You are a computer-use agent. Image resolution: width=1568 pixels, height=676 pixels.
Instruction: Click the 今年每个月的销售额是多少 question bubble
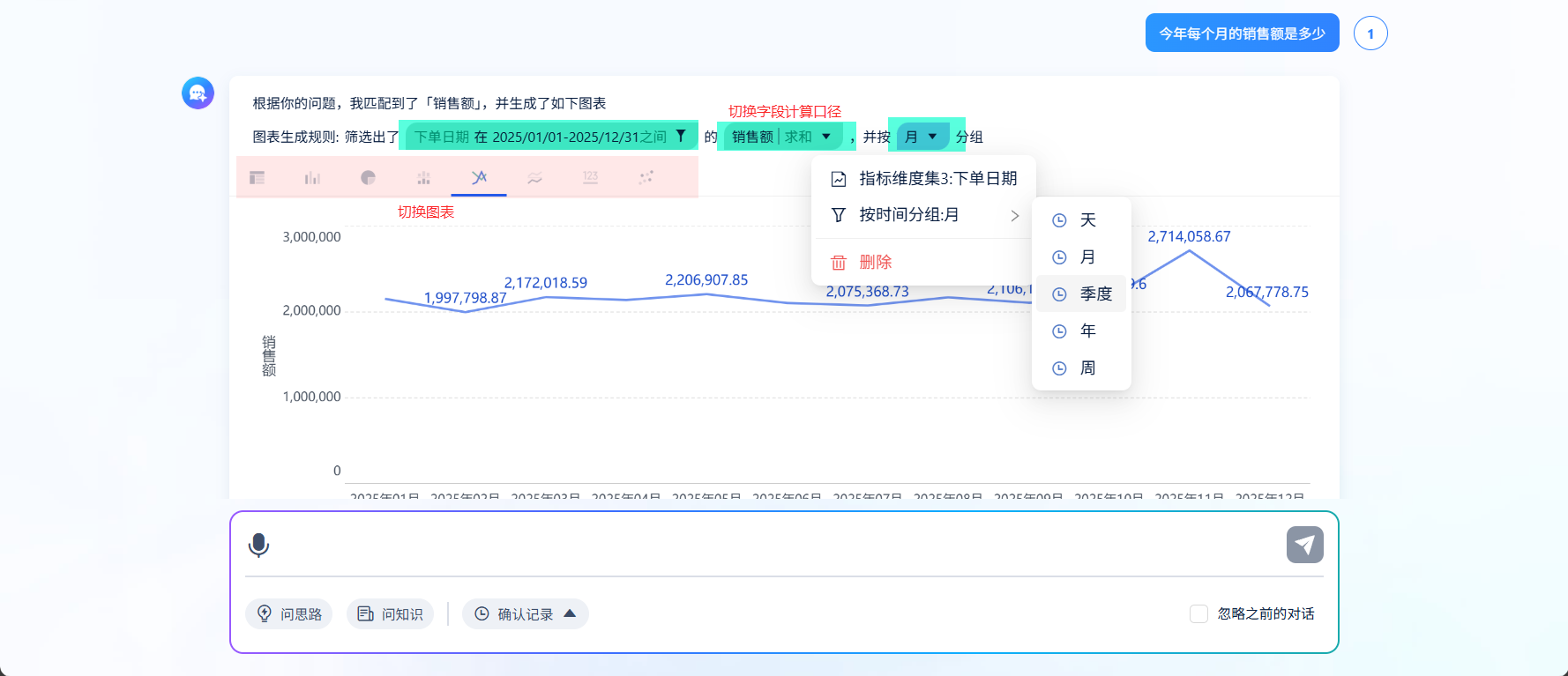tap(1242, 33)
